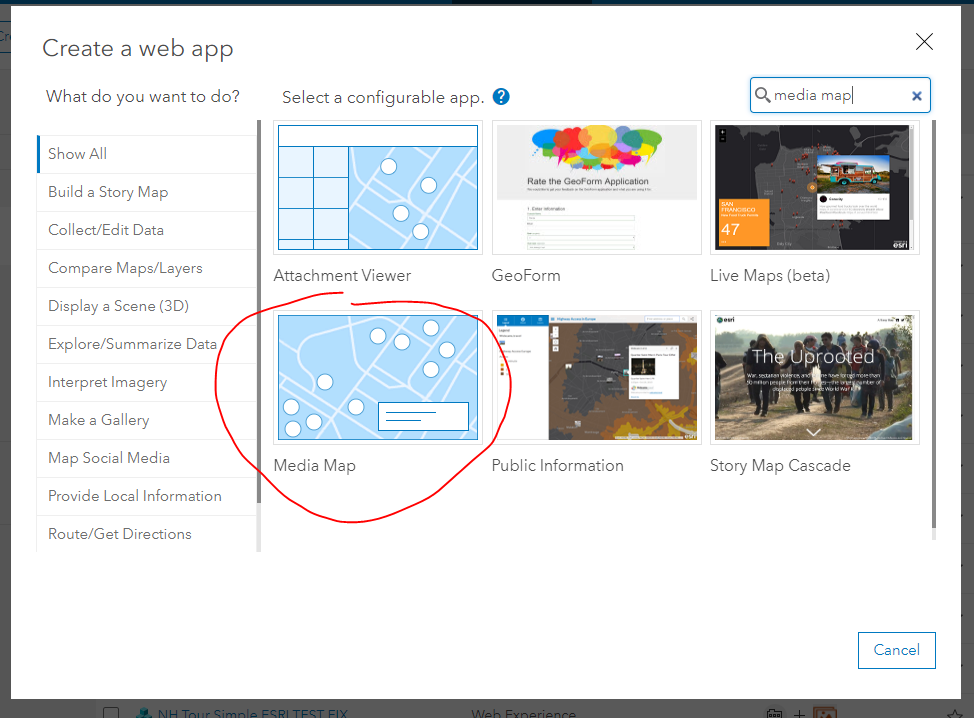
Task: Select the Live Maps (beta) thumbnail
Action: [814, 188]
